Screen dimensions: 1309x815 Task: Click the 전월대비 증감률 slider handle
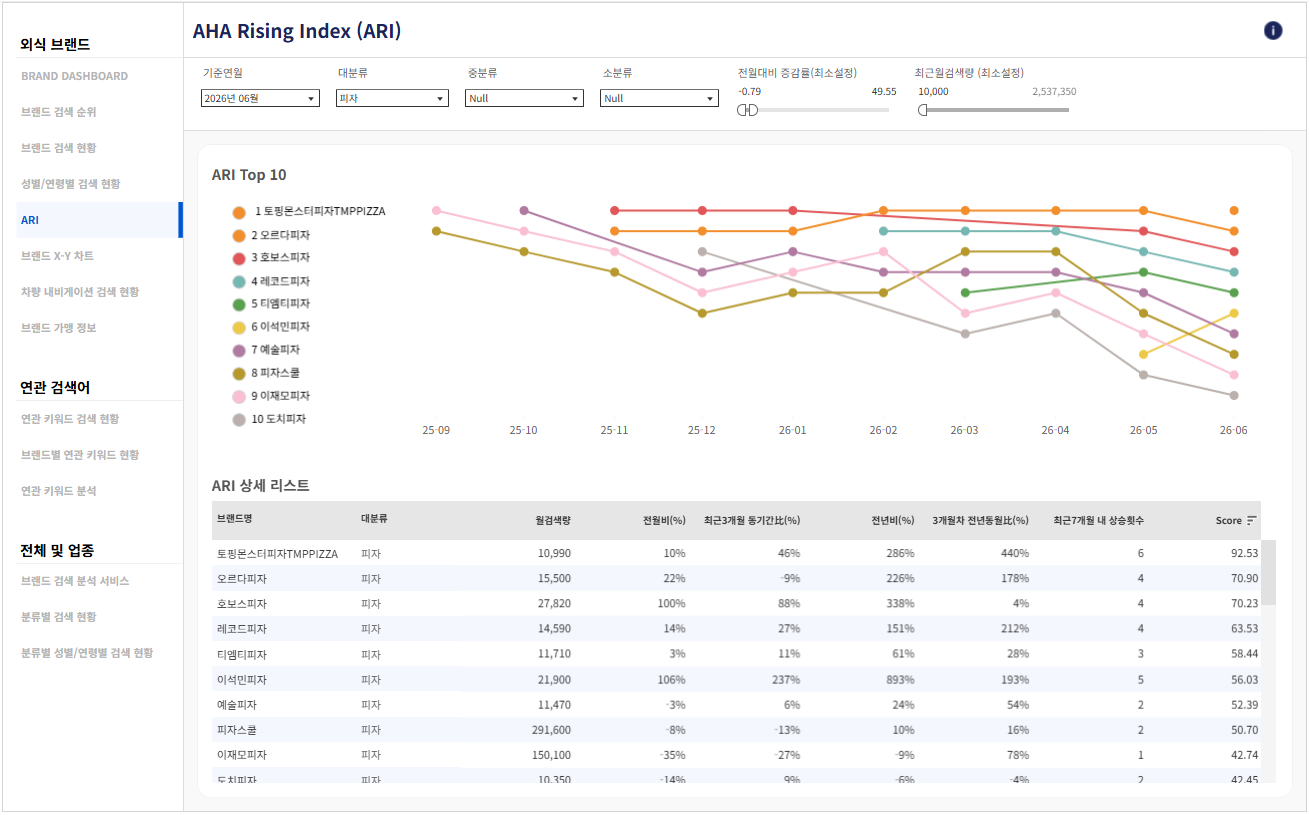click(747, 110)
